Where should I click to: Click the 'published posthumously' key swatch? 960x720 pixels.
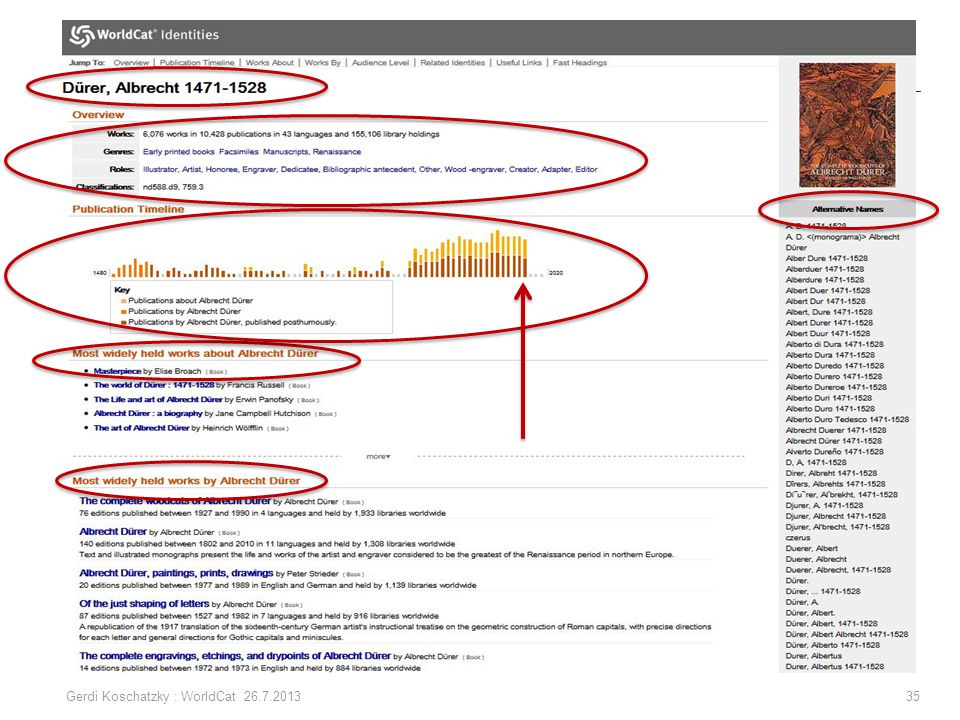(x=124, y=323)
